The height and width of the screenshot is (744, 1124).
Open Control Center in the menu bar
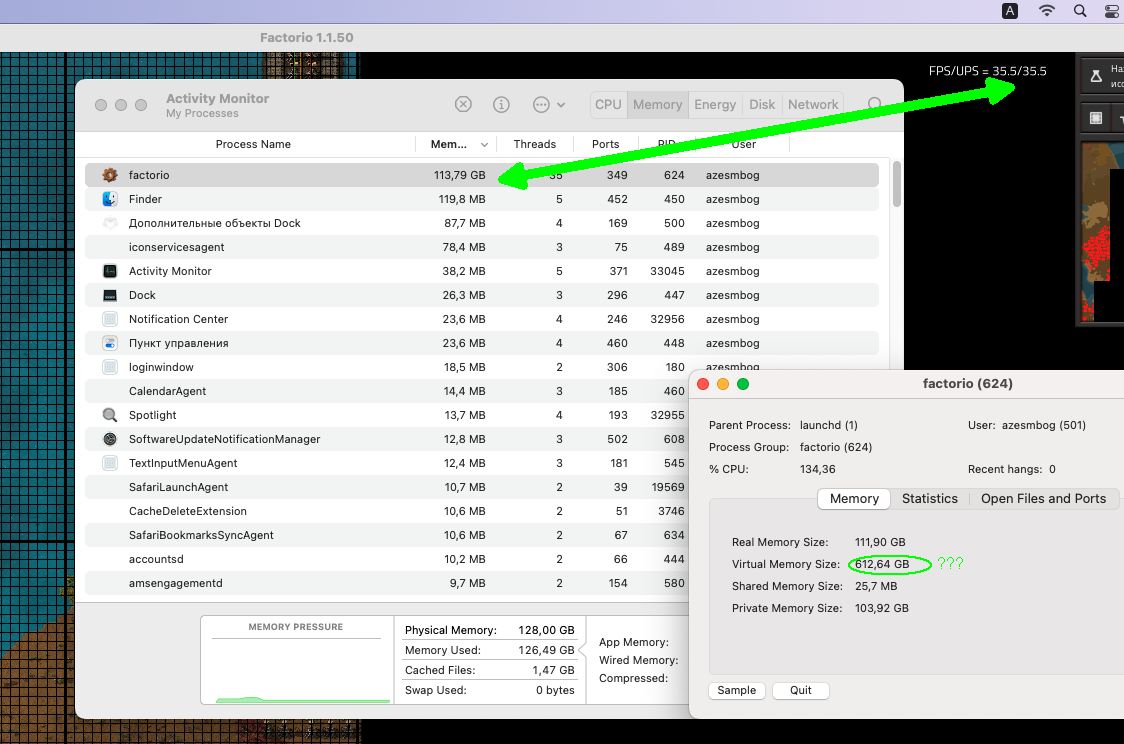coord(1113,11)
